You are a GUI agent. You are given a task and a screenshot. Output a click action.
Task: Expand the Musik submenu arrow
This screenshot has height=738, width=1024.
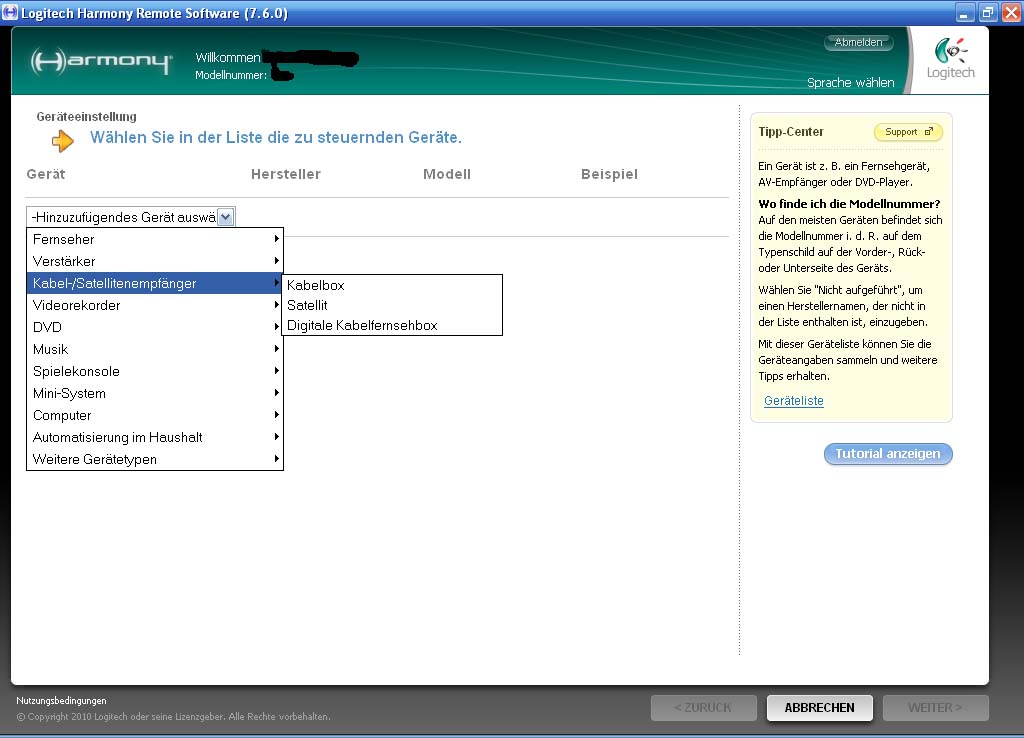[x=277, y=349]
